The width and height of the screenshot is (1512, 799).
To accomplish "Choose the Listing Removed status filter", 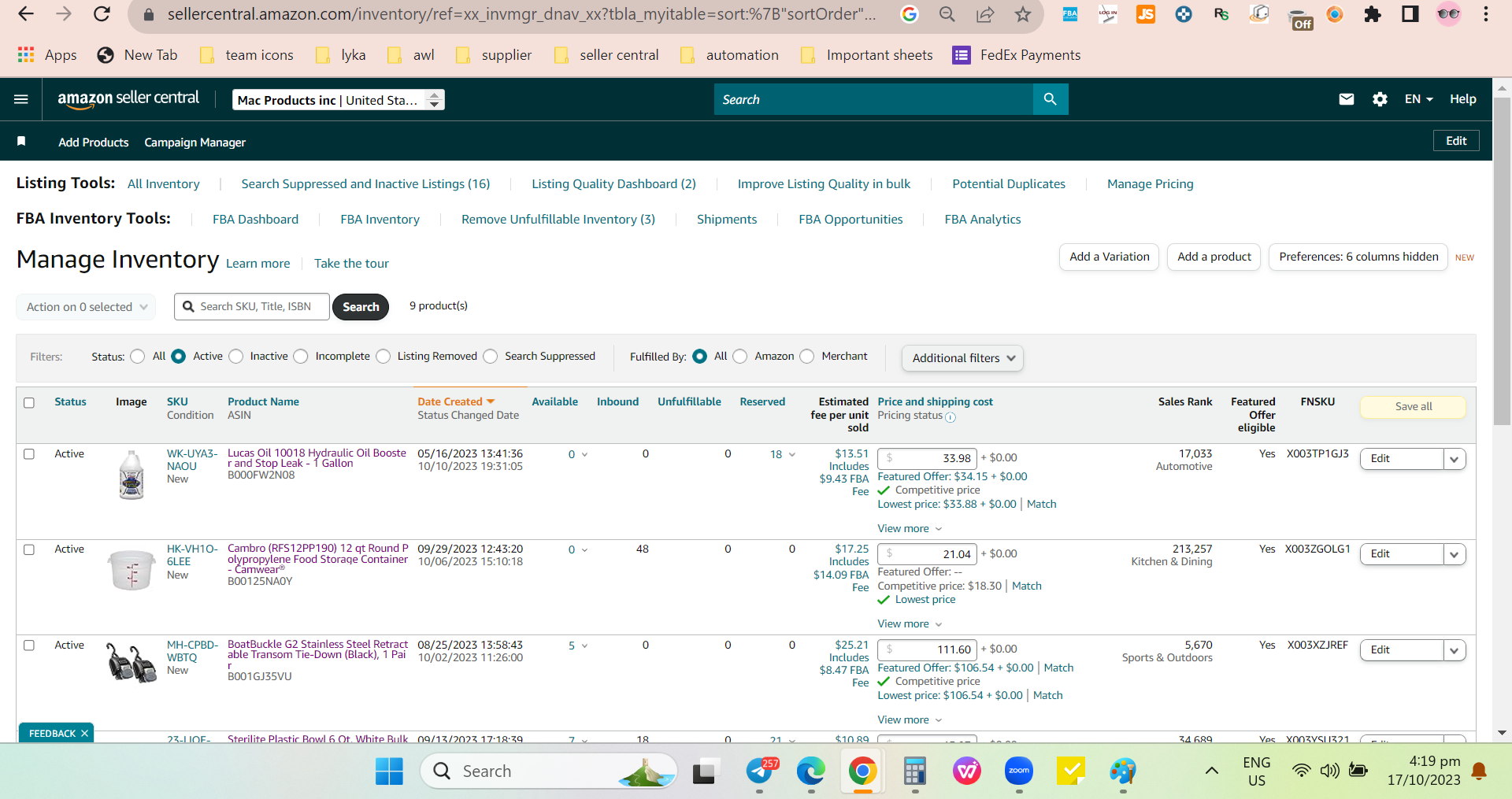I will coord(384,357).
